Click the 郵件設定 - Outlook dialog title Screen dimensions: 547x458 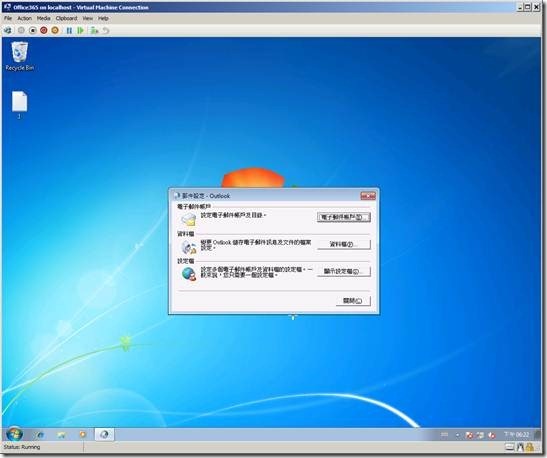pos(206,196)
